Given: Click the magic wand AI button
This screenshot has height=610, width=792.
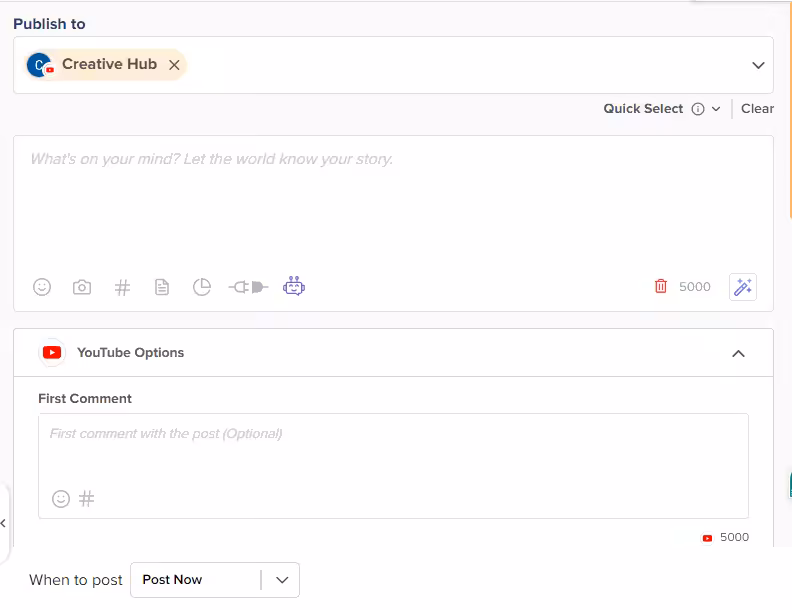Looking at the screenshot, I should 742,287.
